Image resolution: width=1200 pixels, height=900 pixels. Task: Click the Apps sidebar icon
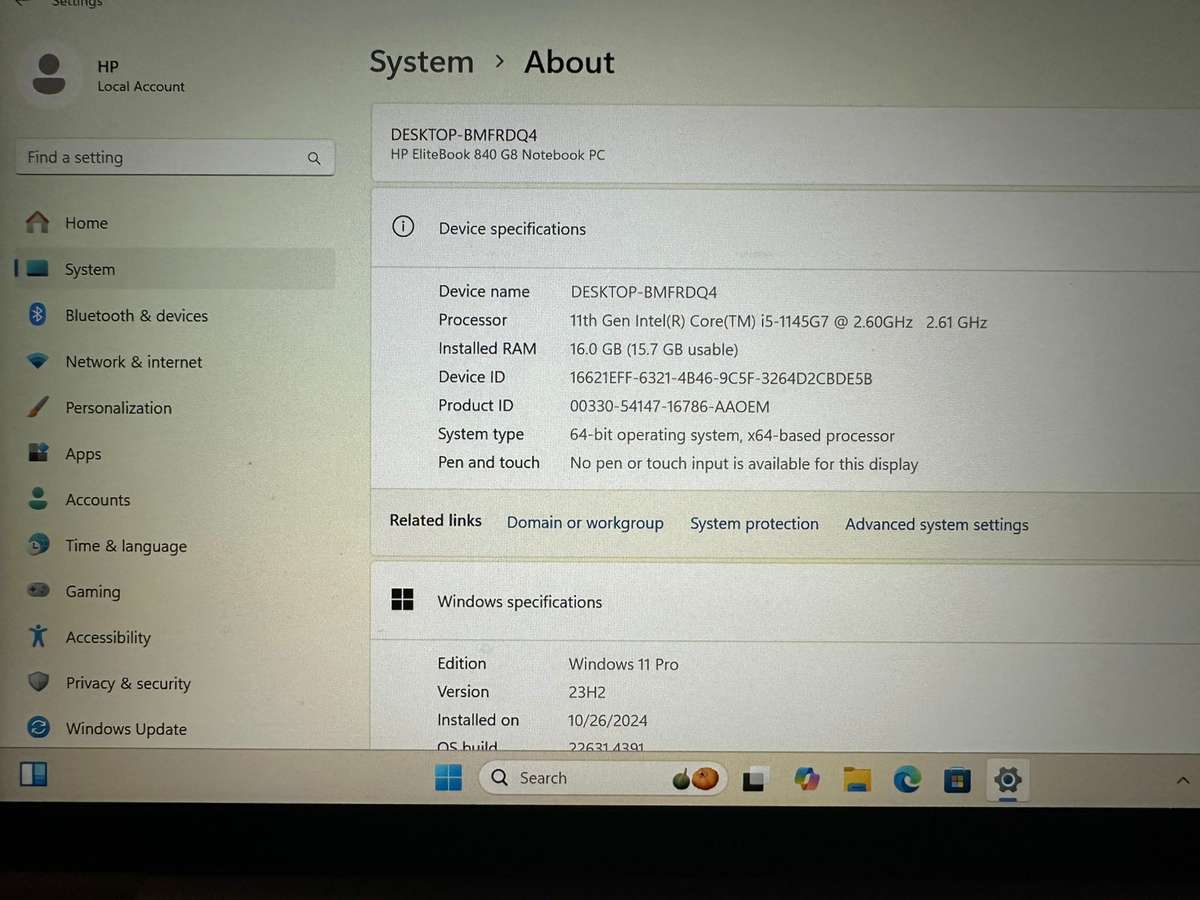37,453
